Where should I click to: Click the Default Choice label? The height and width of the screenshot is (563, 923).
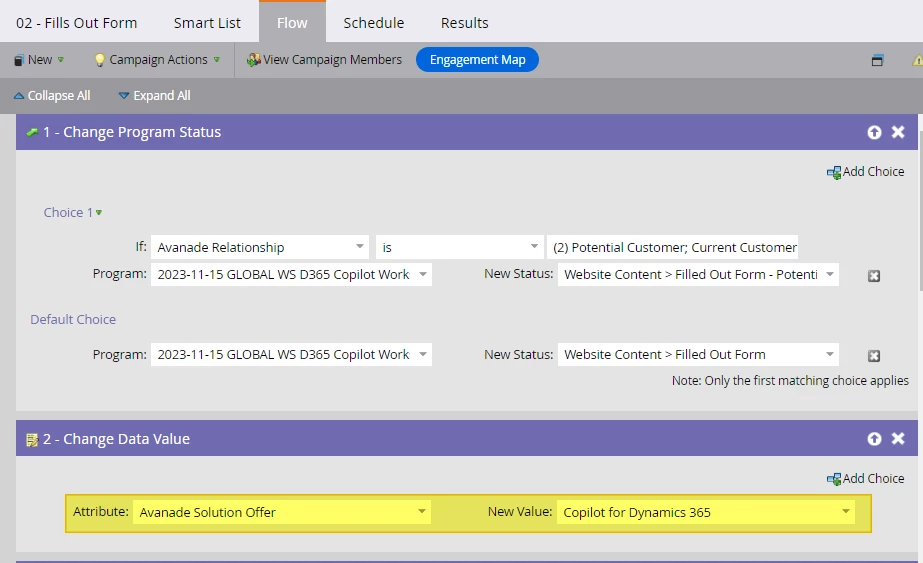pyautogui.click(x=73, y=320)
